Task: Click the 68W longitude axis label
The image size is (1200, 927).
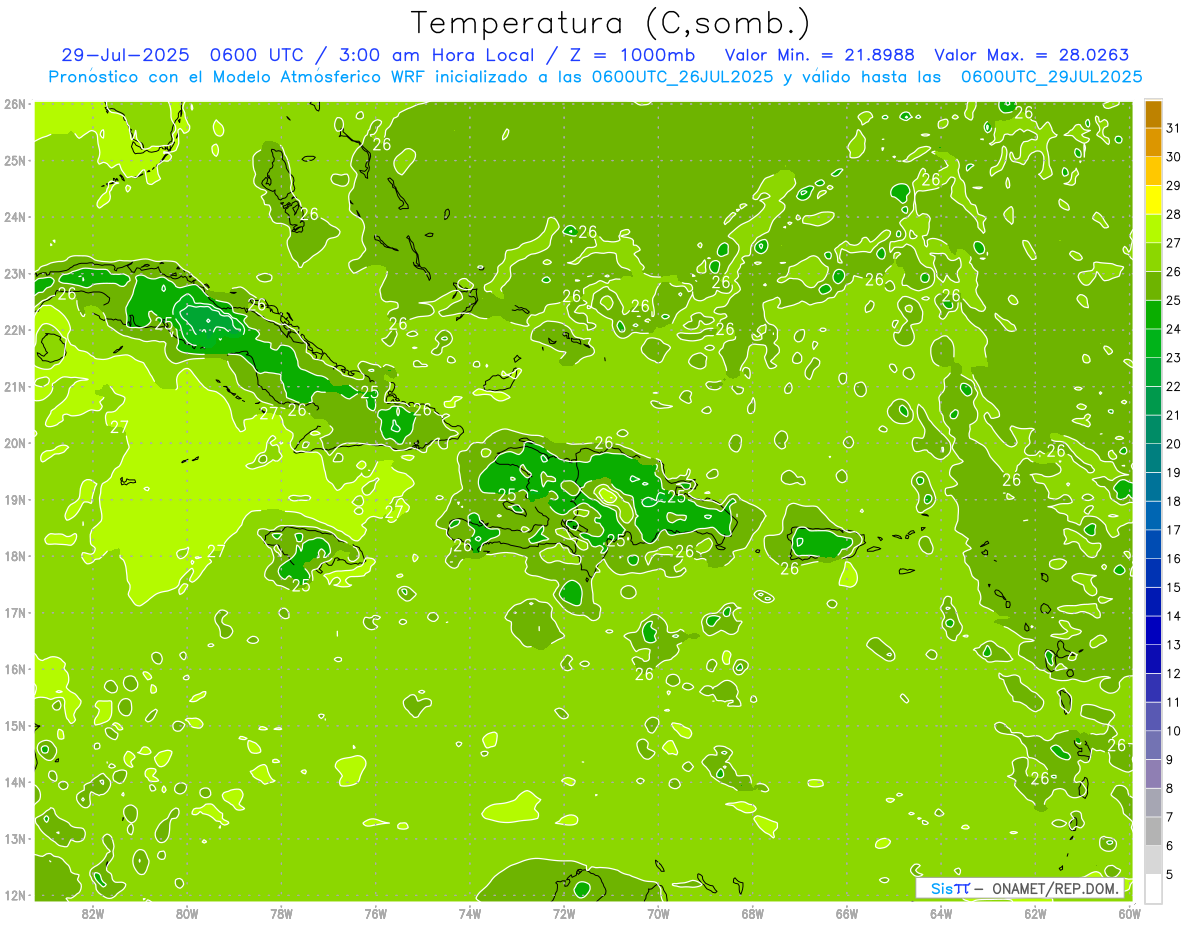Action: [753, 913]
